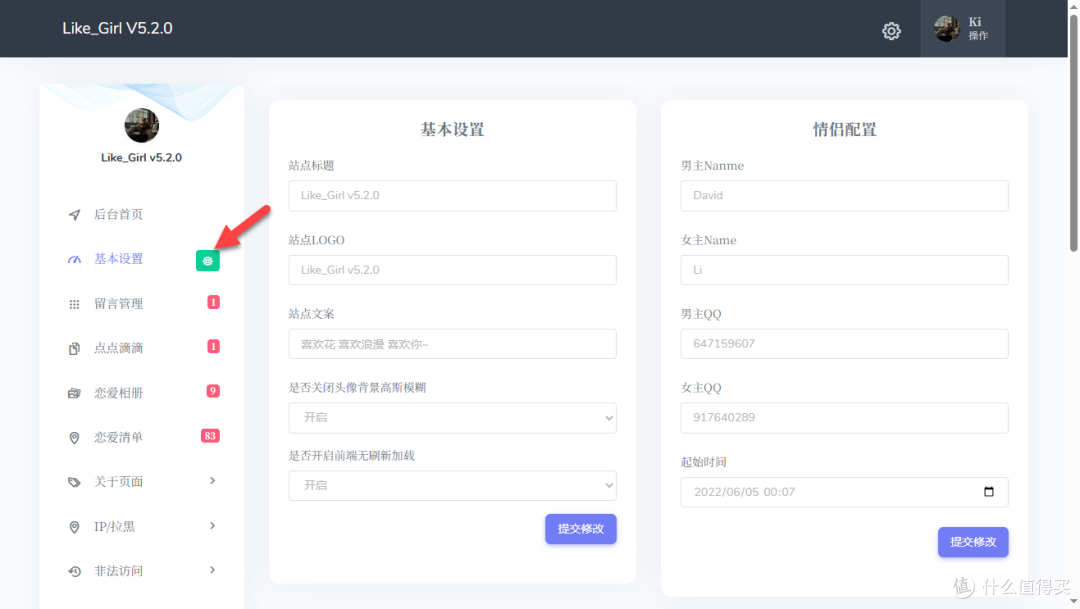Click the red badge 83 on 恋爱清单
Image resolution: width=1080 pixels, height=609 pixels.
(210, 436)
